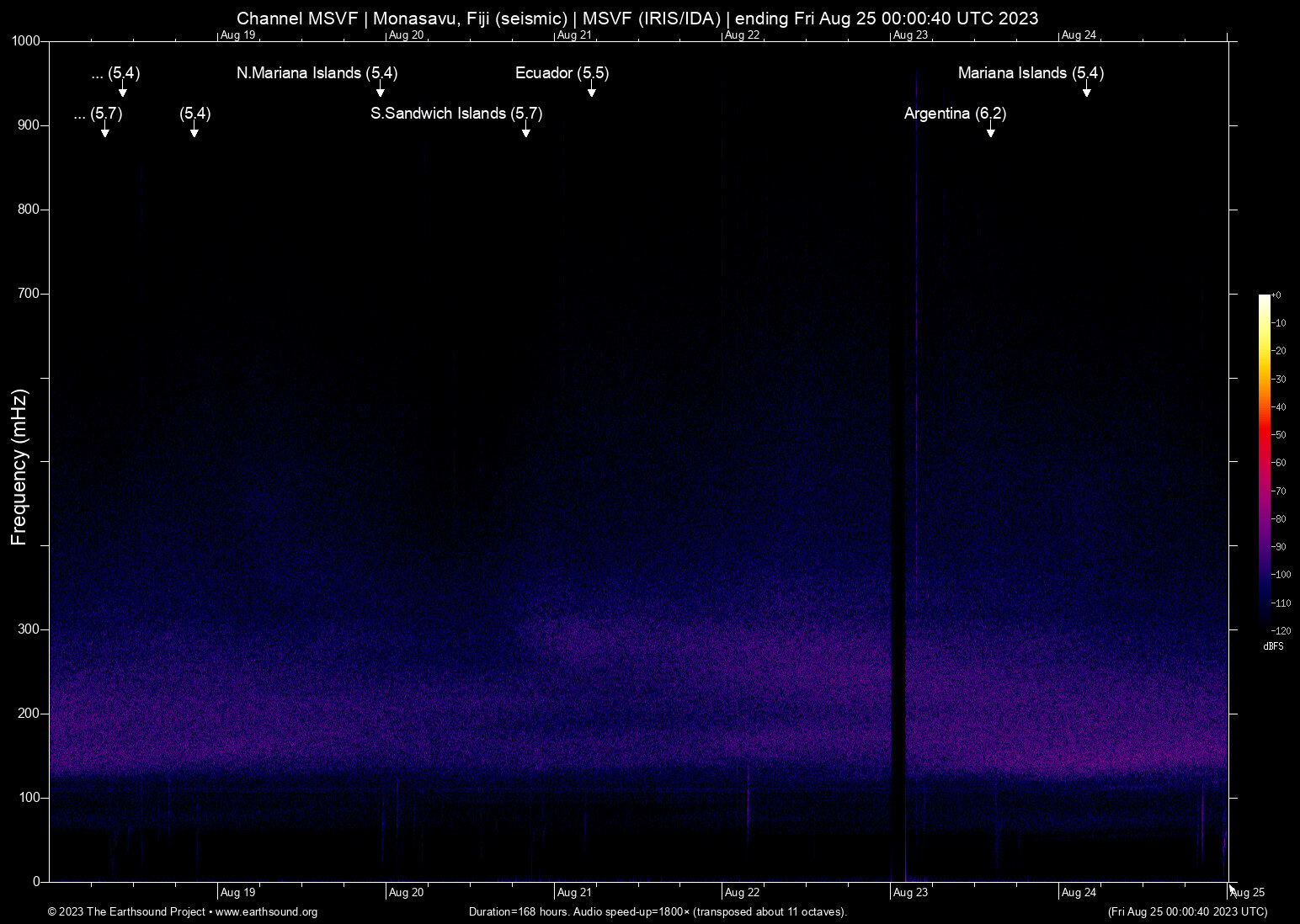
Task: Select the -60 mark on the color scale
Action: click(x=1279, y=463)
